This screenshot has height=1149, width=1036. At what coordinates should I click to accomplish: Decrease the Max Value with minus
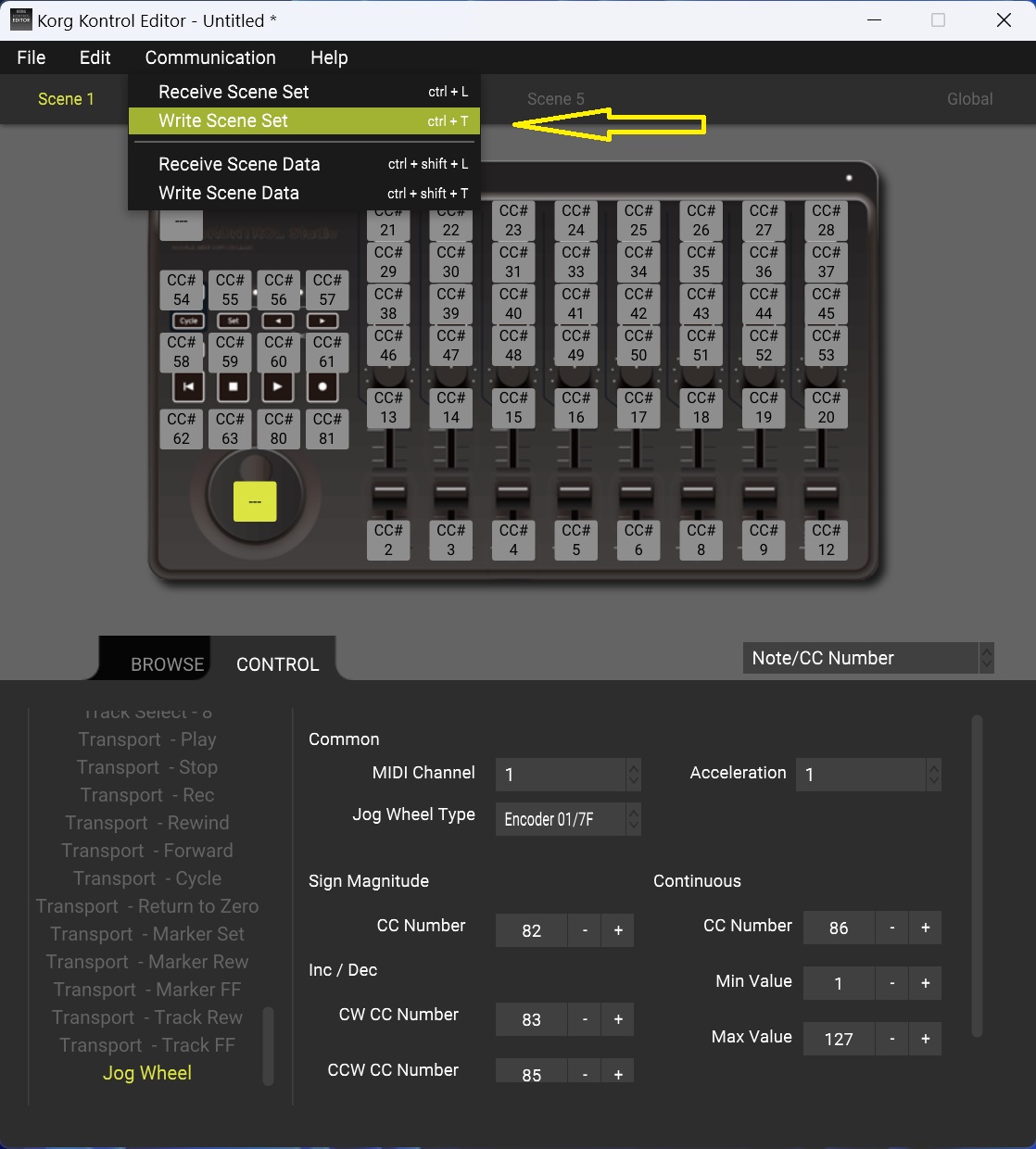(x=892, y=1039)
